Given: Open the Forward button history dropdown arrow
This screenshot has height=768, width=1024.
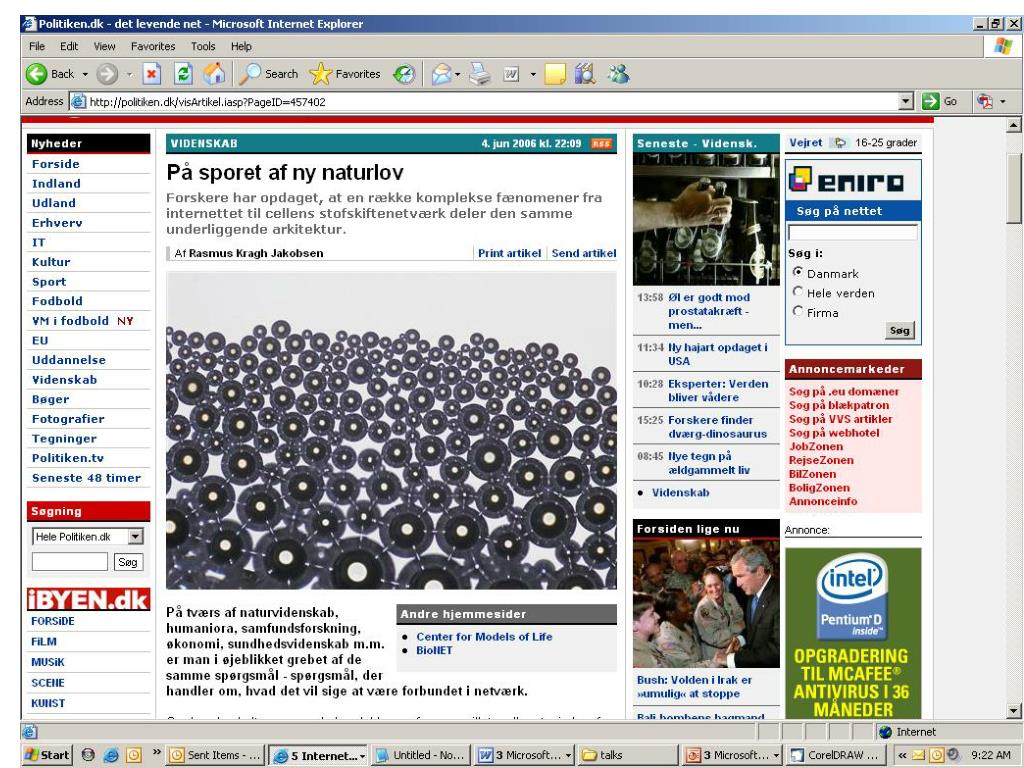Looking at the screenshot, I should 129,74.
